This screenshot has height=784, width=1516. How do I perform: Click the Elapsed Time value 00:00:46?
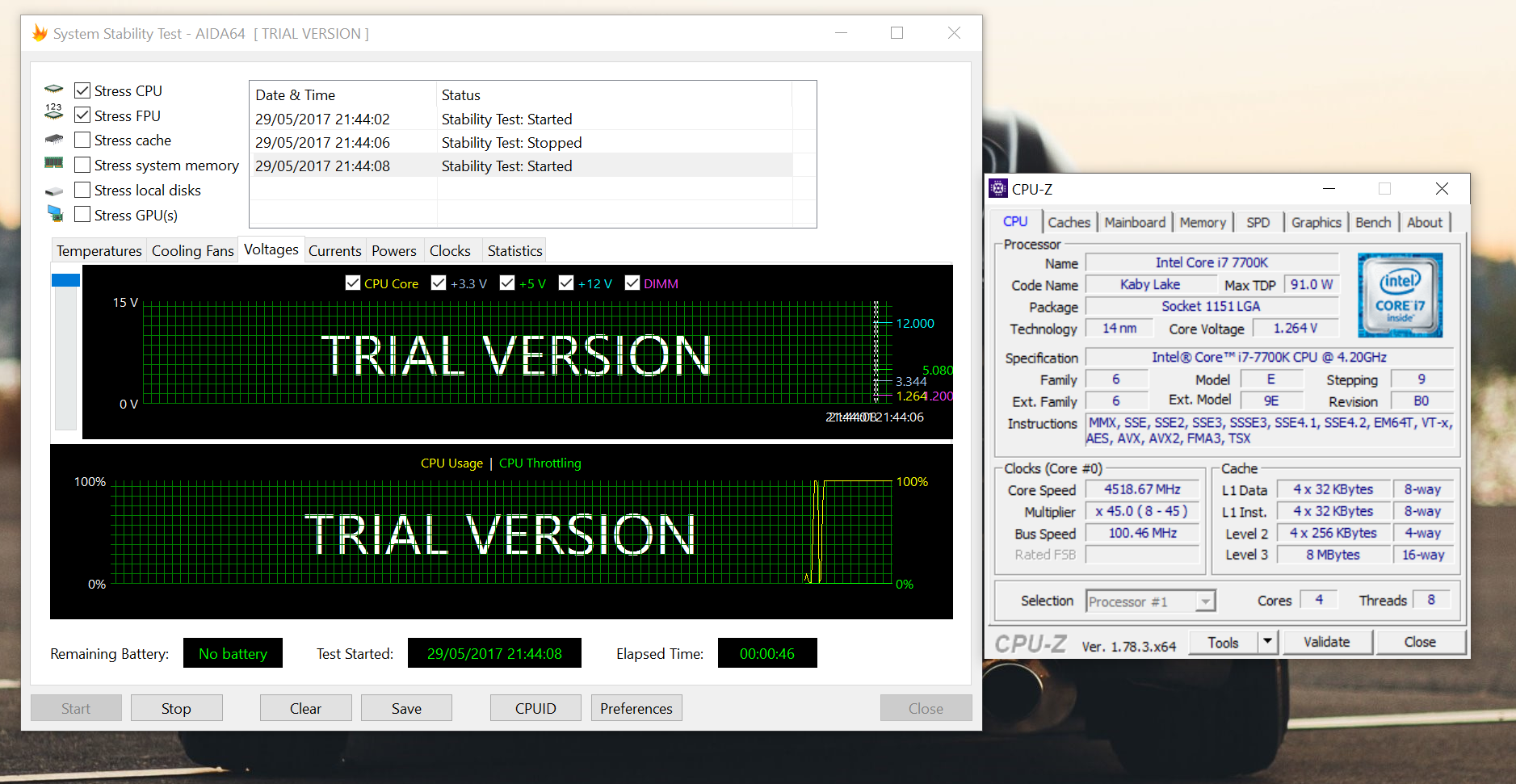click(767, 653)
